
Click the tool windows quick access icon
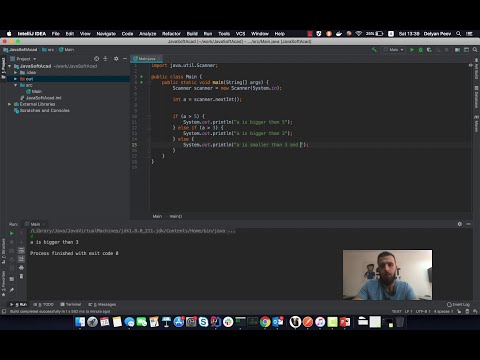[x=4, y=311]
